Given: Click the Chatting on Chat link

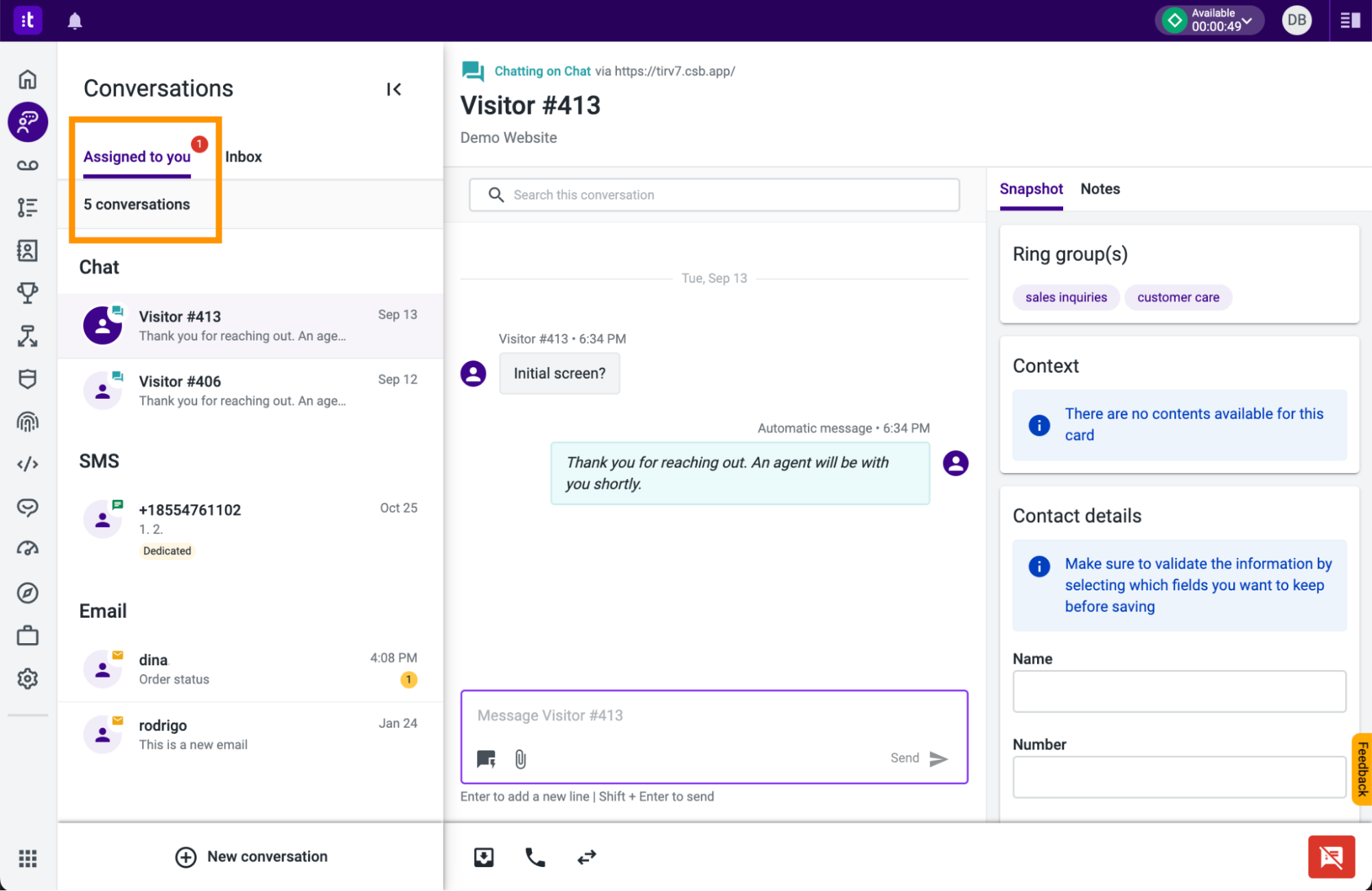Looking at the screenshot, I should tap(542, 71).
